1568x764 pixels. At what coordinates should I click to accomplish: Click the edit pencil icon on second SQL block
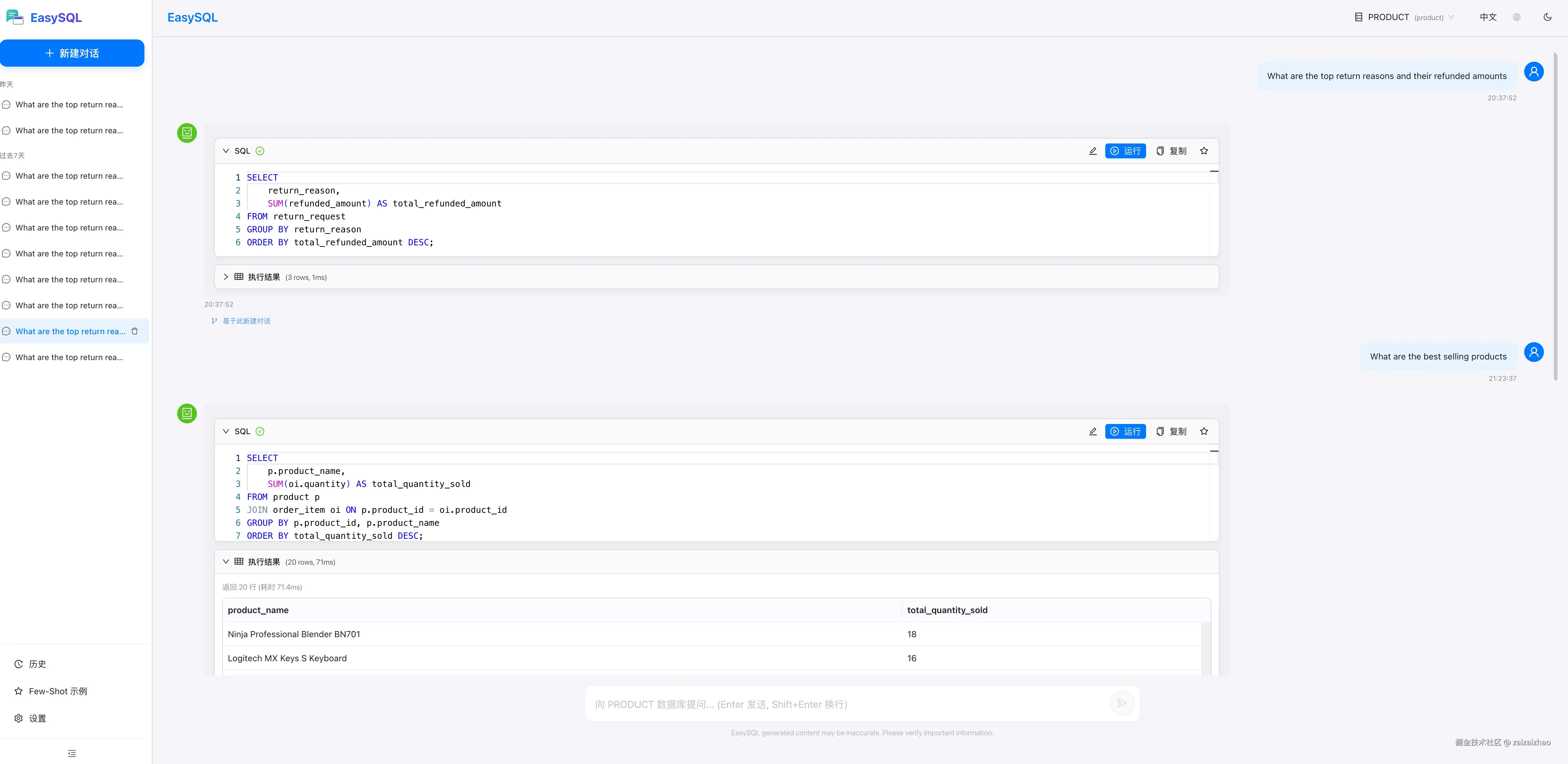pyautogui.click(x=1093, y=431)
